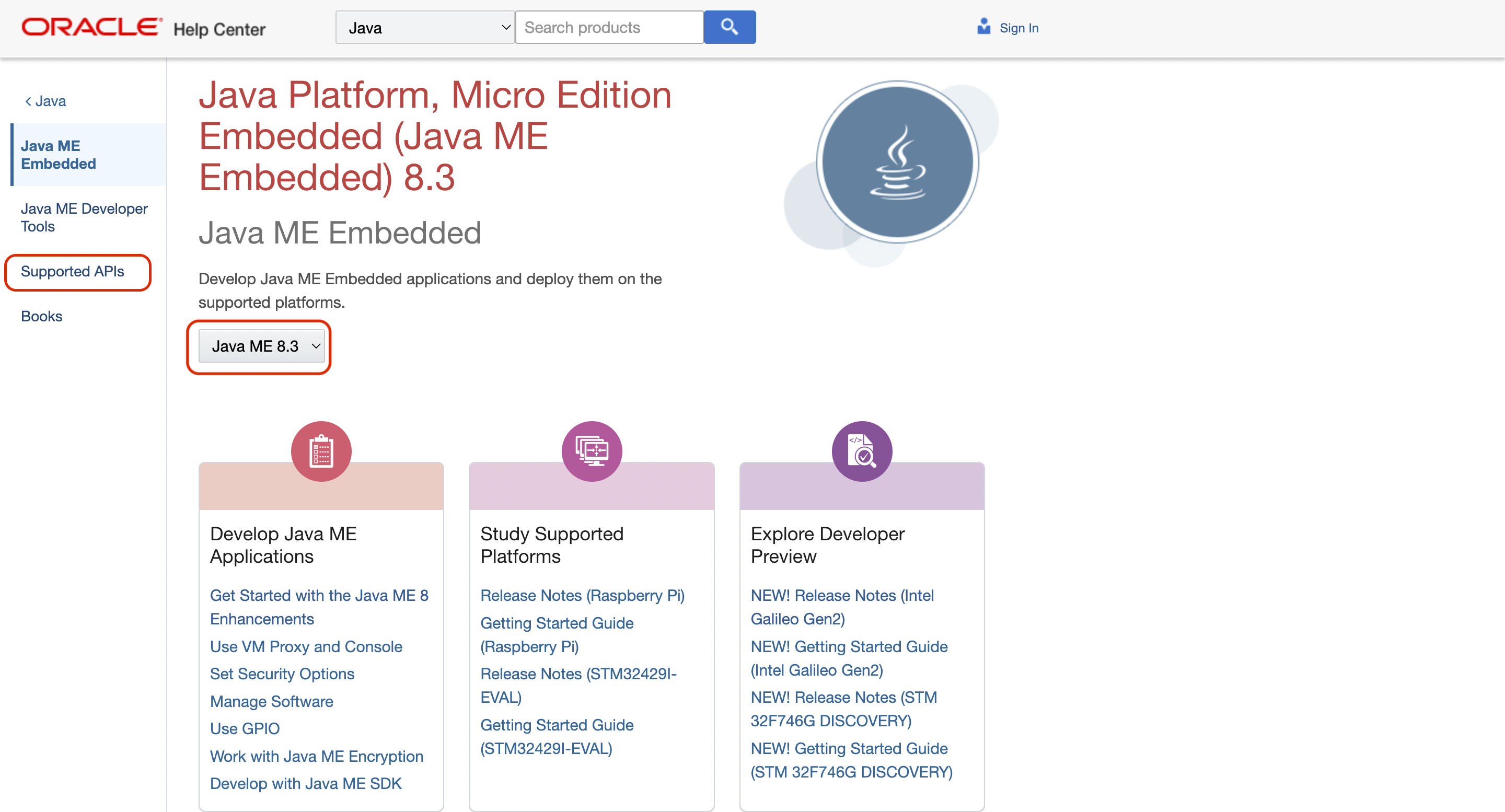Click the Explore Developer Preview heading
The width and height of the screenshot is (1505, 812).
click(x=828, y=545)
